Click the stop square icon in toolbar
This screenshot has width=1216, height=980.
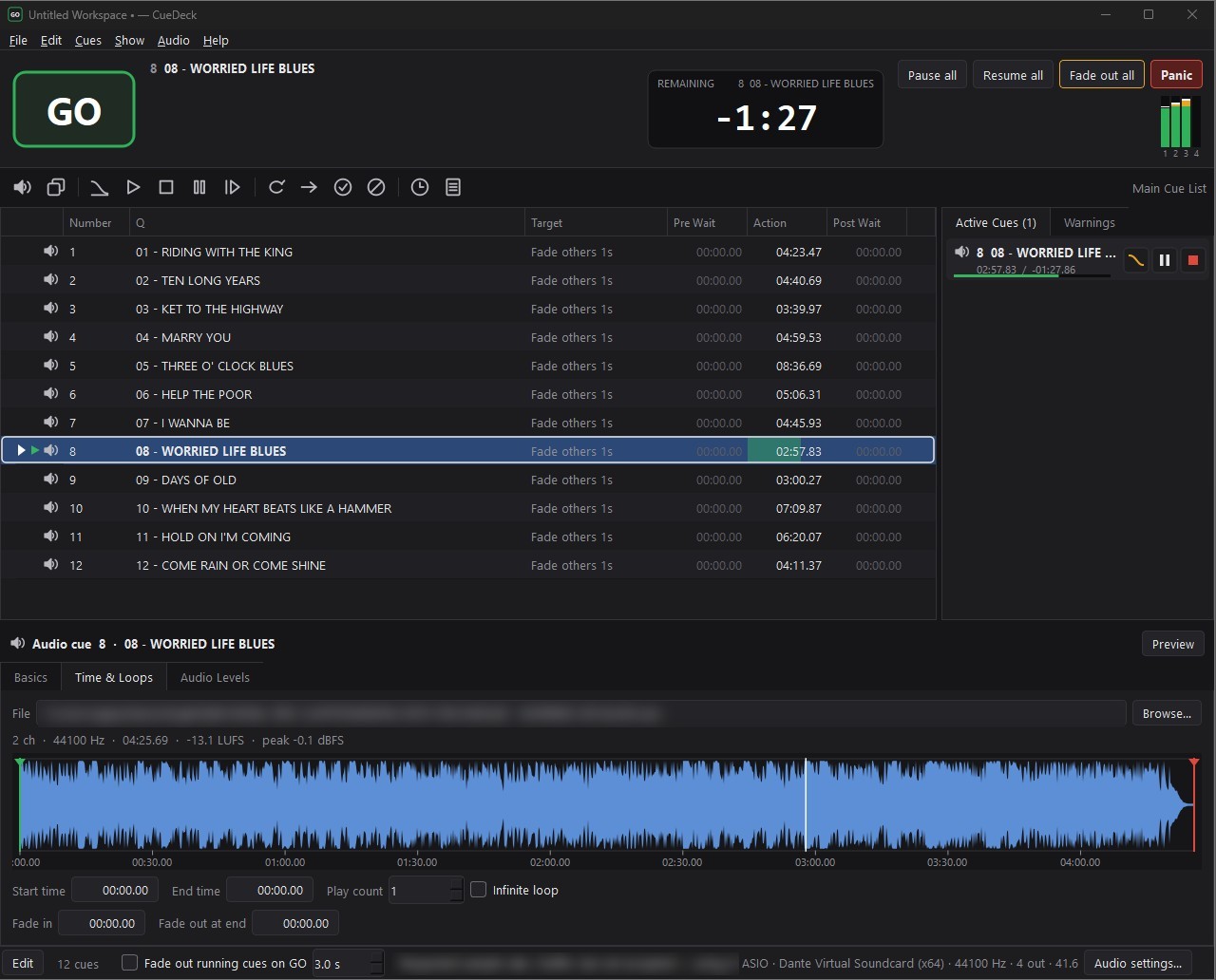166,187
